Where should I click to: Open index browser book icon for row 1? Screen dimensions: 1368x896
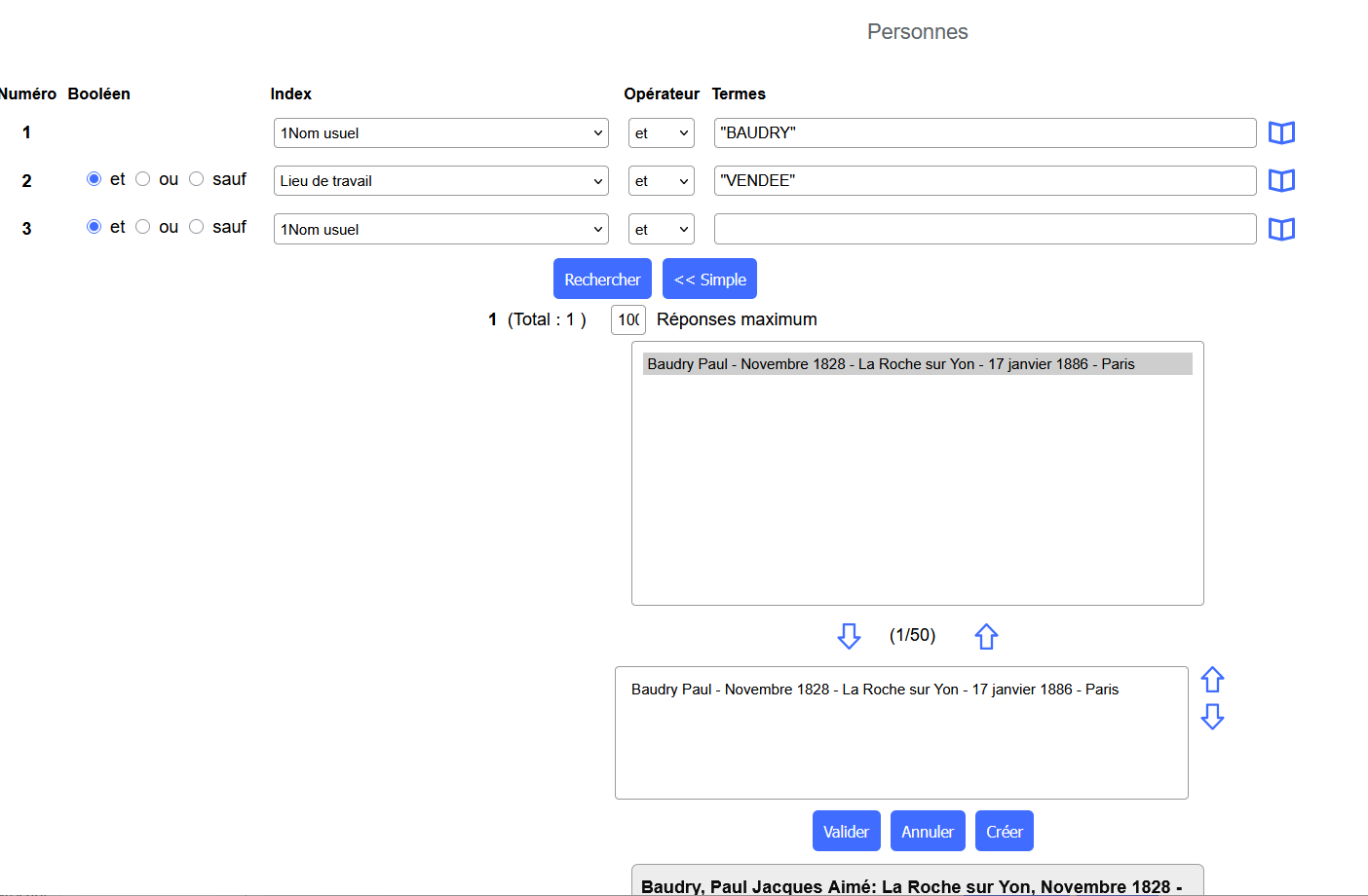(x=1281, y=132)
